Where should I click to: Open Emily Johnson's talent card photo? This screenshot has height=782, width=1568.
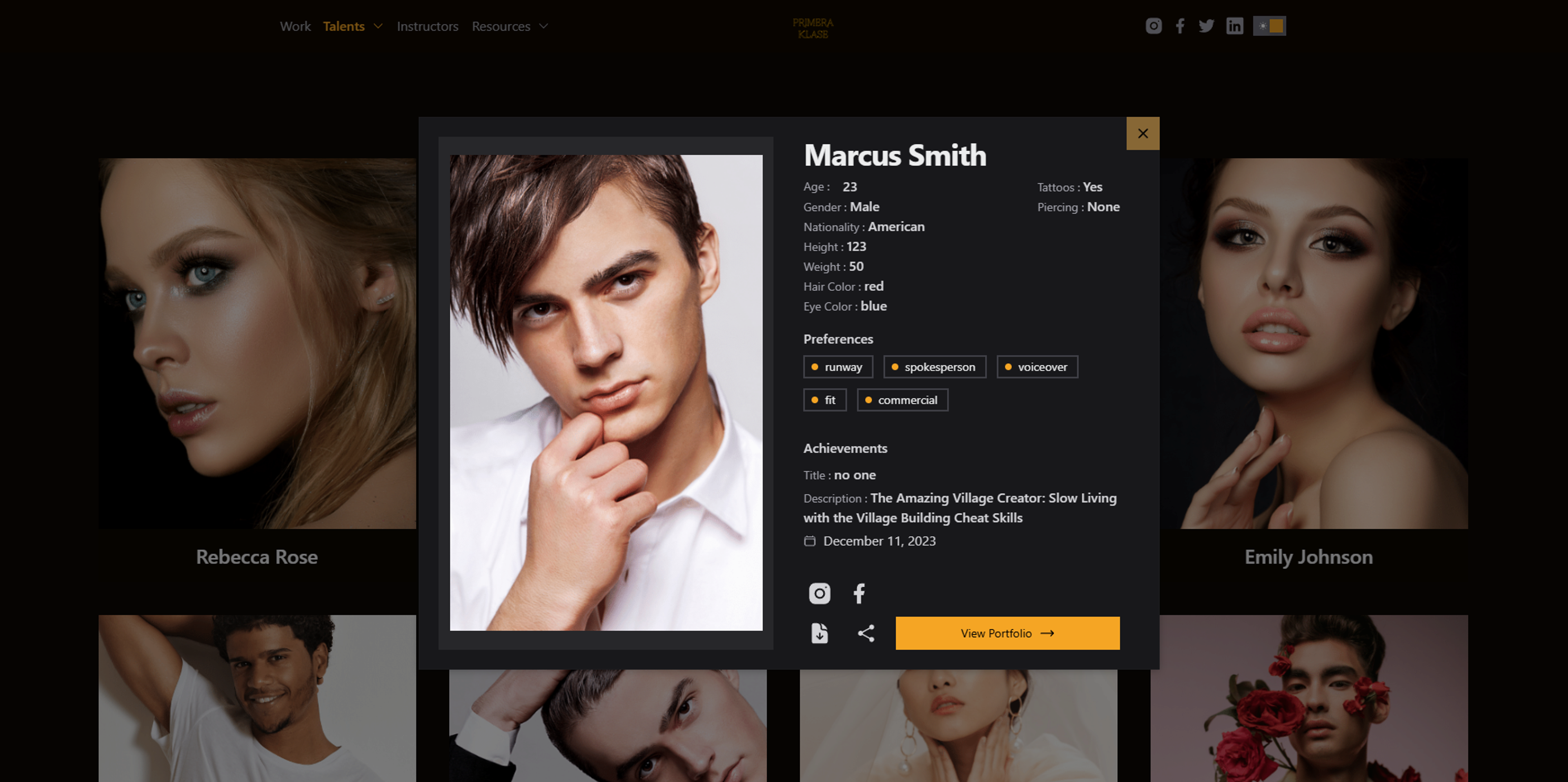click(1314, 344)
